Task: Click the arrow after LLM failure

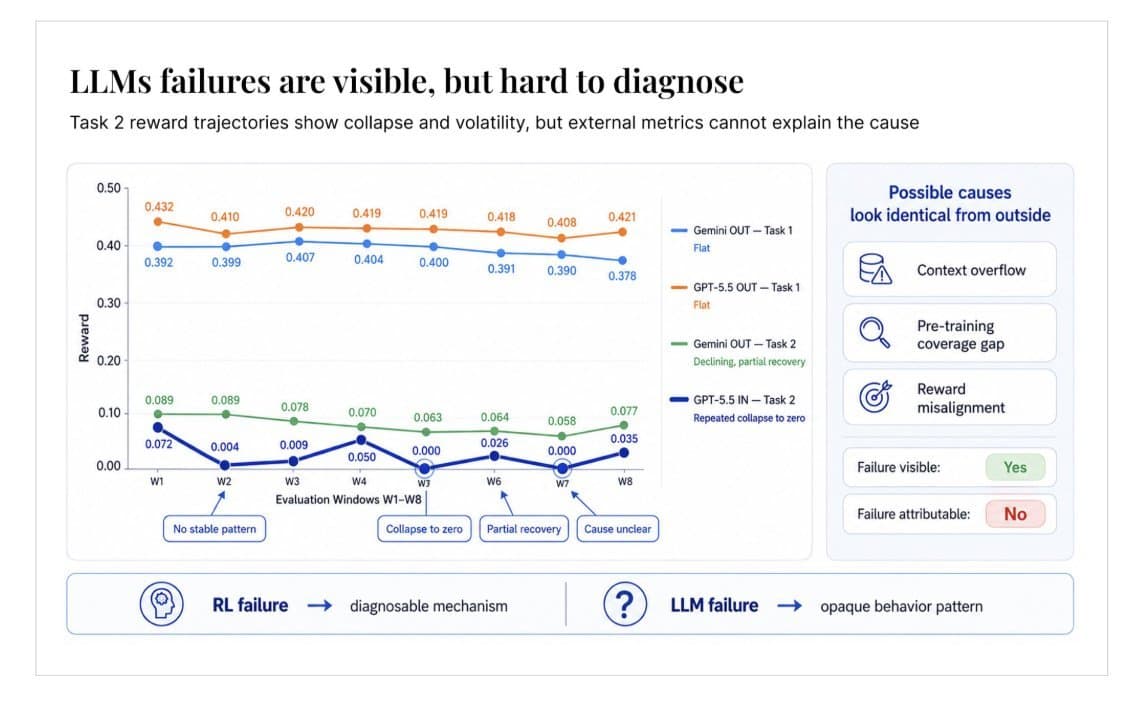Action: point(790,606)
